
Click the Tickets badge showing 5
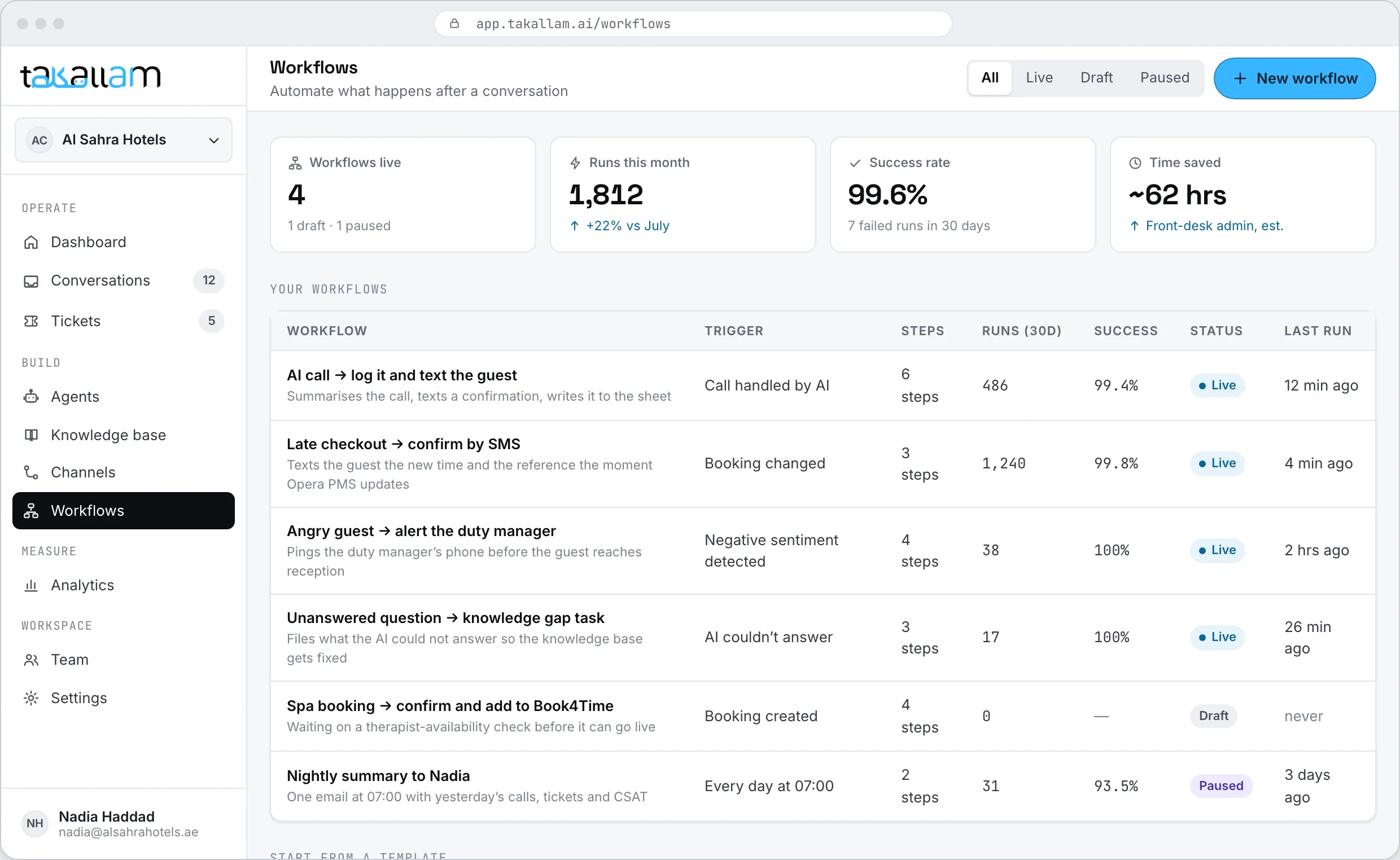[x=212, y=321]
